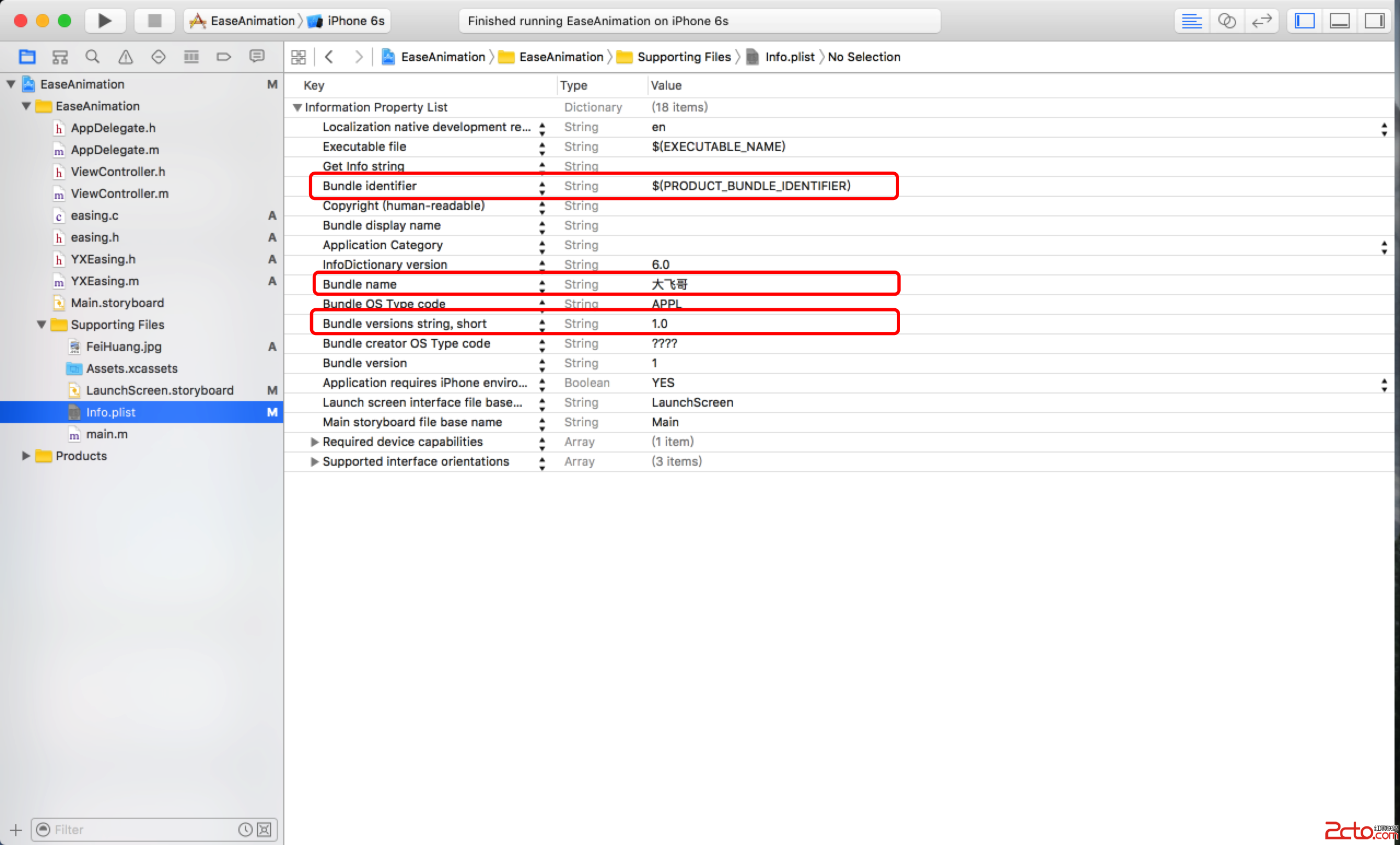Open the Breakpoint navigator icon
Image resolution: width=1400 pixels, height=845 pixels.
click(224, 57)
